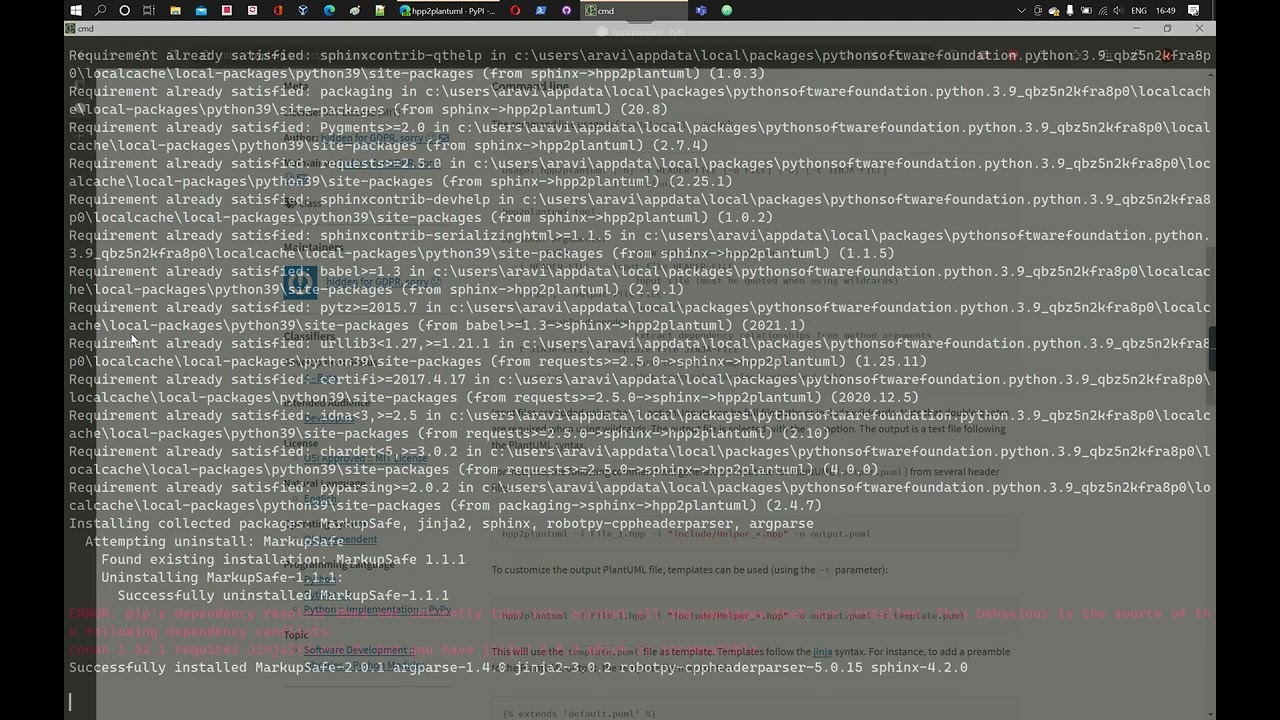
Task: Open the Notepad++ taskbar icon
Action: click(x=380, y=10)
